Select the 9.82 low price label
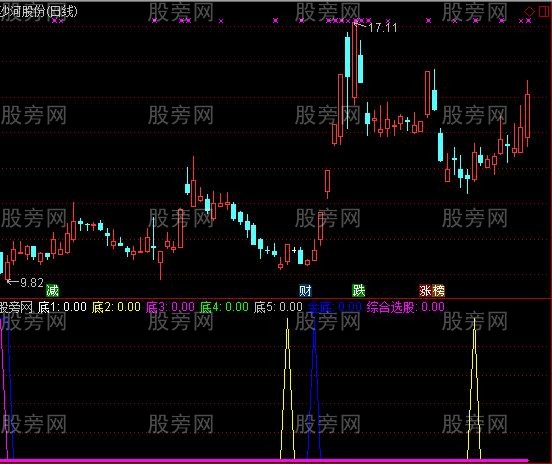 32,282
